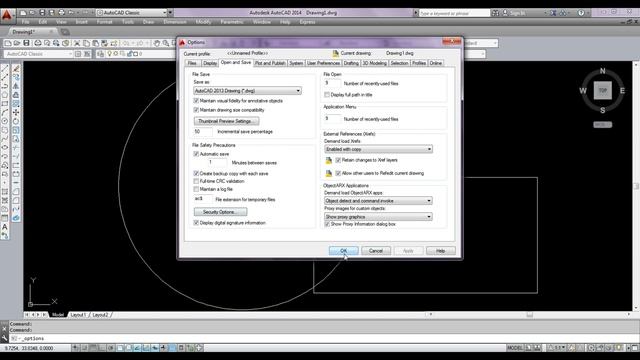The width and height of the screenshot is (640, 360).
Task: Select the Multiline Text A tool
Action: [5, 227]
